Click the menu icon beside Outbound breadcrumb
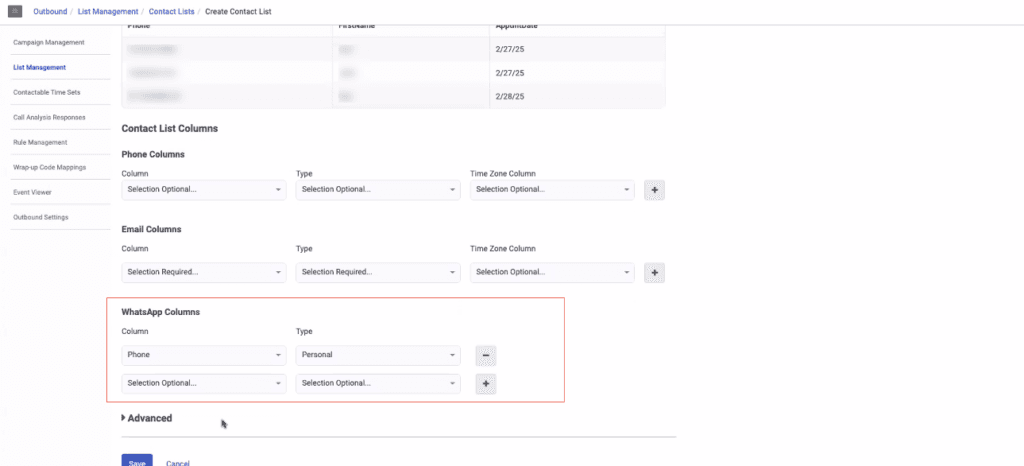The width and height of the screenshot is (1024, 466). [16, 11]
